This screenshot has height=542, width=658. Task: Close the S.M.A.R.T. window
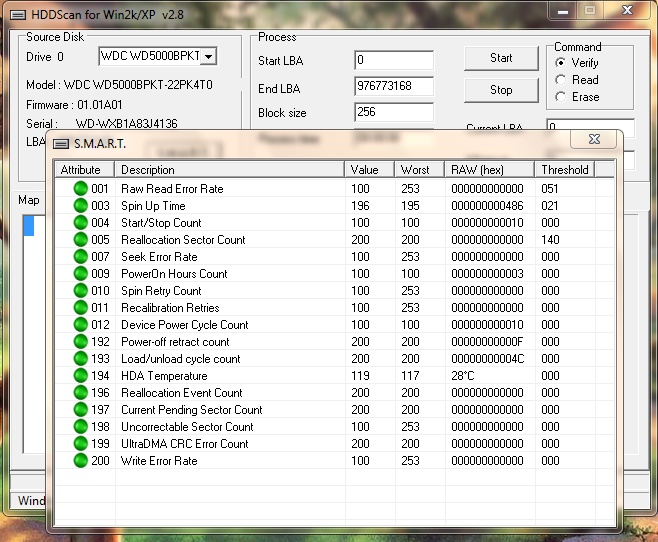tap(594, 139)
